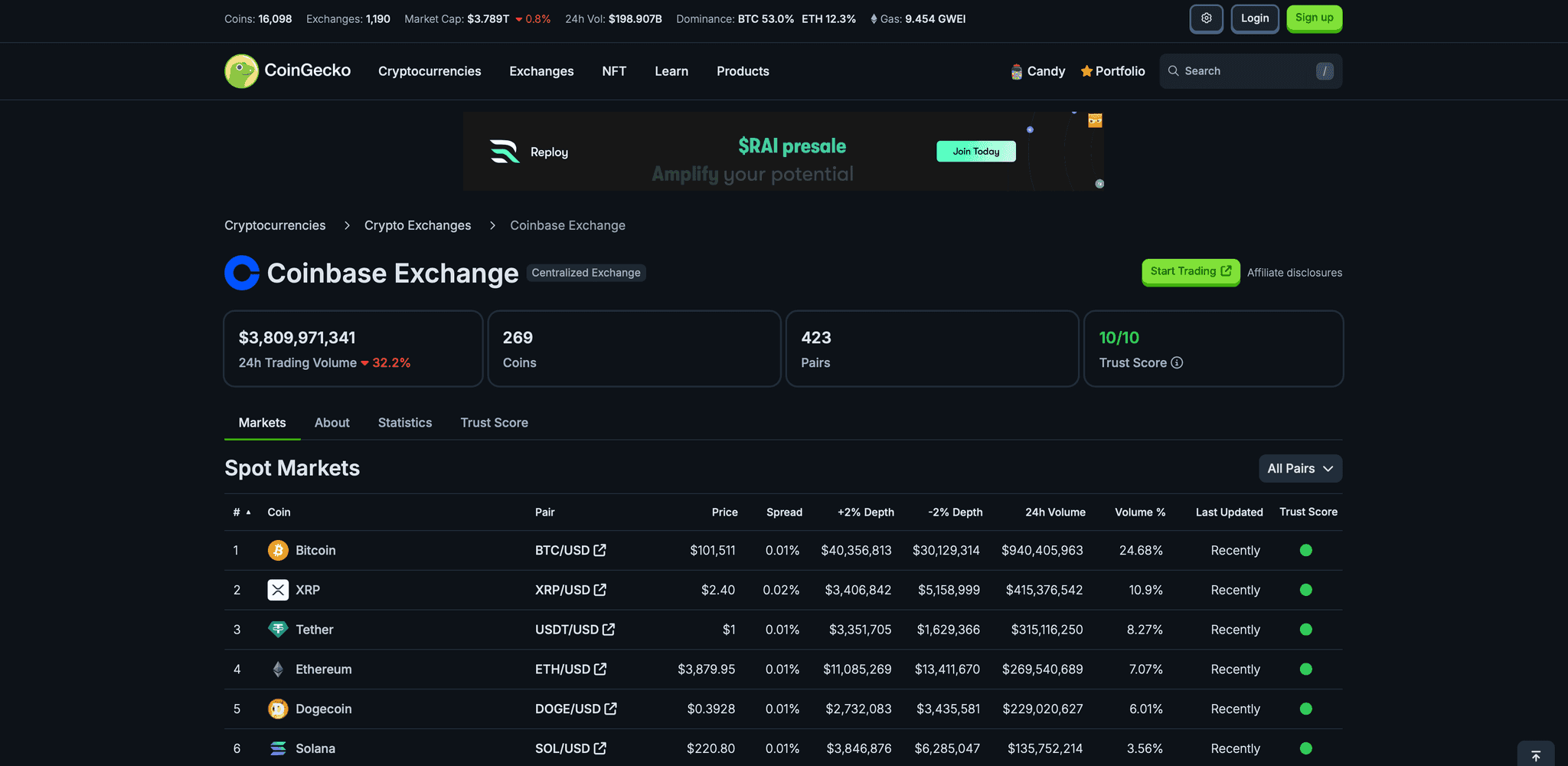This screenshot has width=1568, height=766.
Task: Click the Coinbase Exchange logo
Action: pyautogui.click(x=242, y=273)
